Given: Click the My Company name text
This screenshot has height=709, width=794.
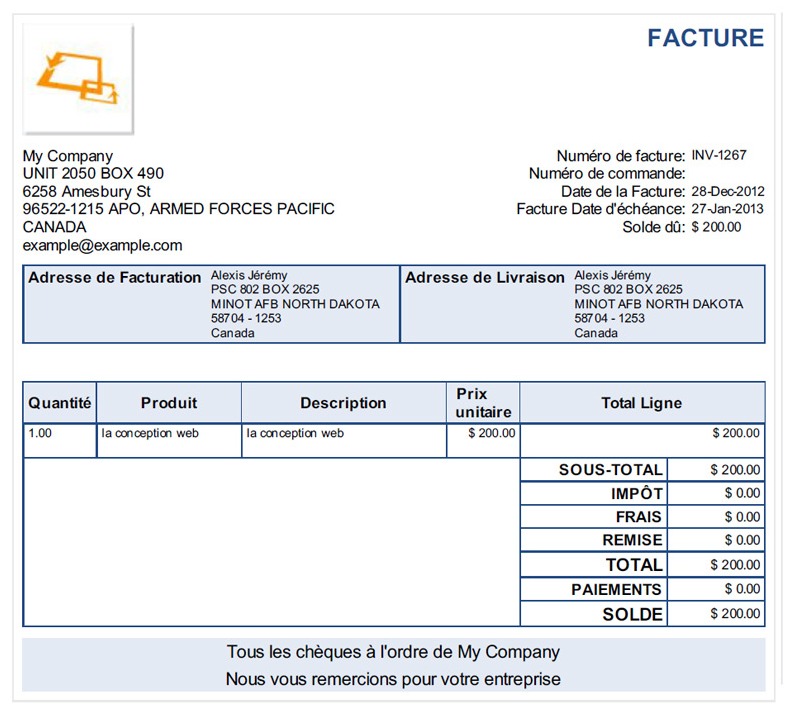Looking at the screenshot, I should pos(68,156).
